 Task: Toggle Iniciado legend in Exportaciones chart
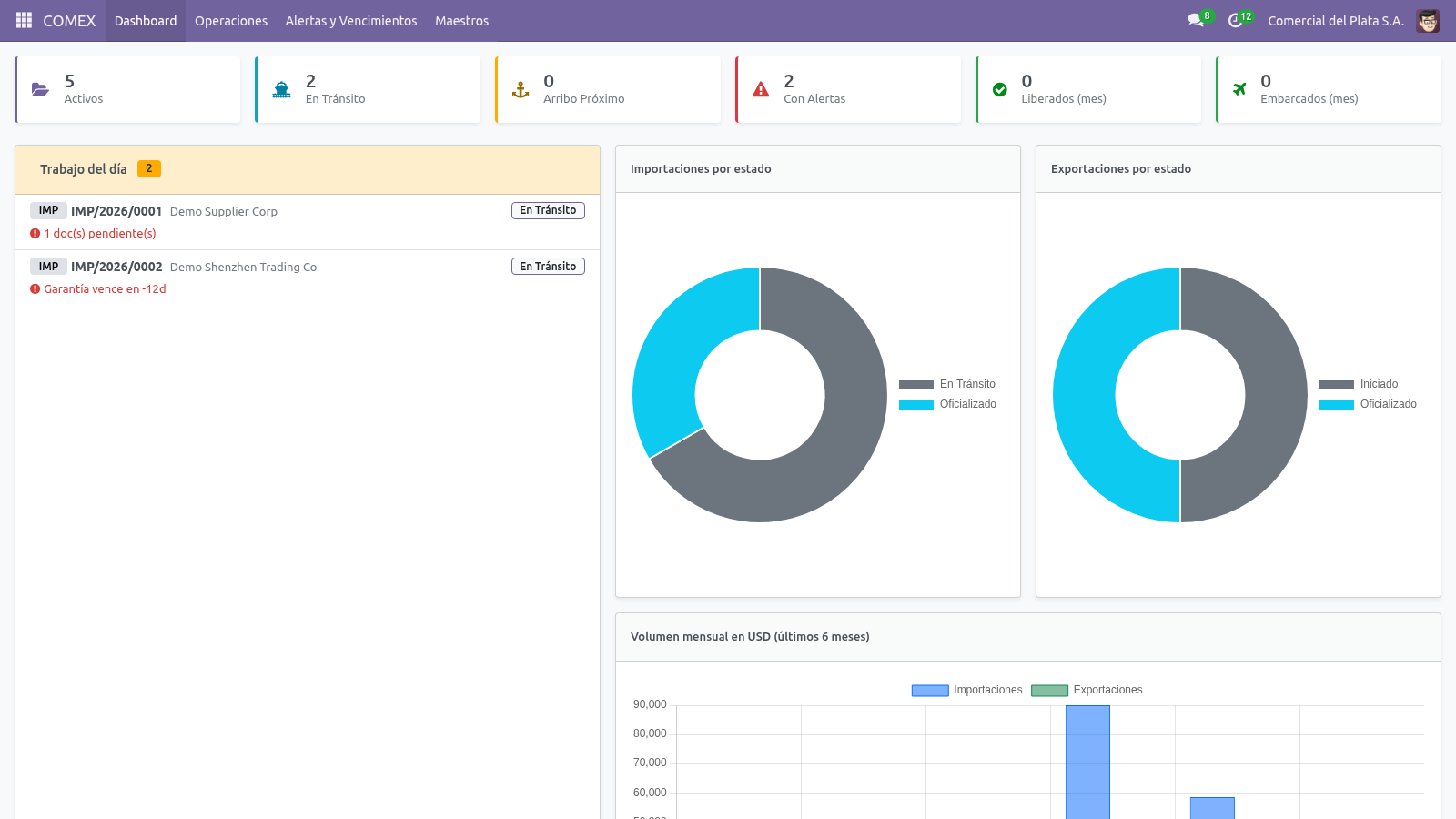coord(1359,384)
